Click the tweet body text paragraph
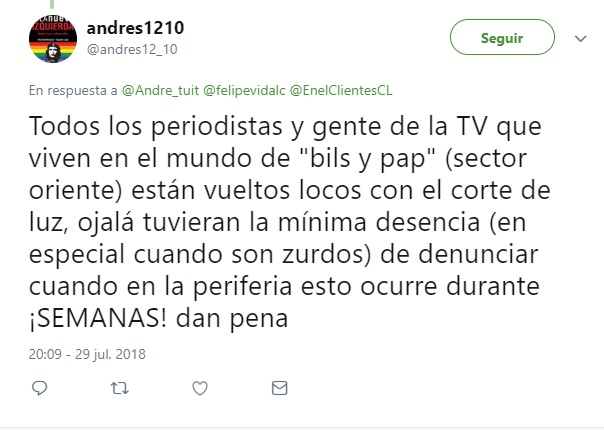 tap(290, 222)
